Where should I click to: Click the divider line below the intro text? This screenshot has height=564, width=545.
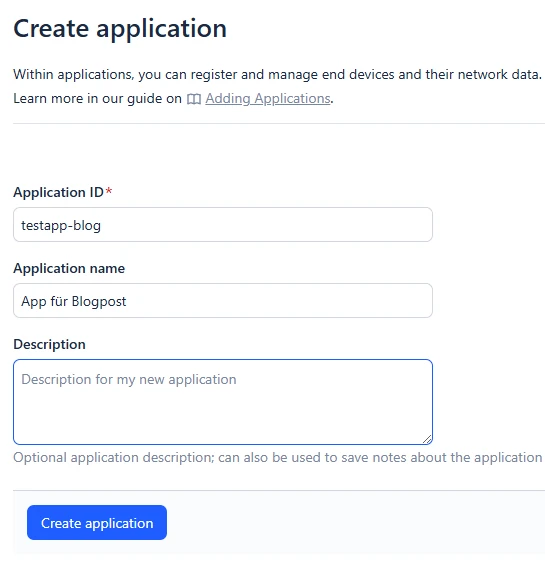pos(279,123)
